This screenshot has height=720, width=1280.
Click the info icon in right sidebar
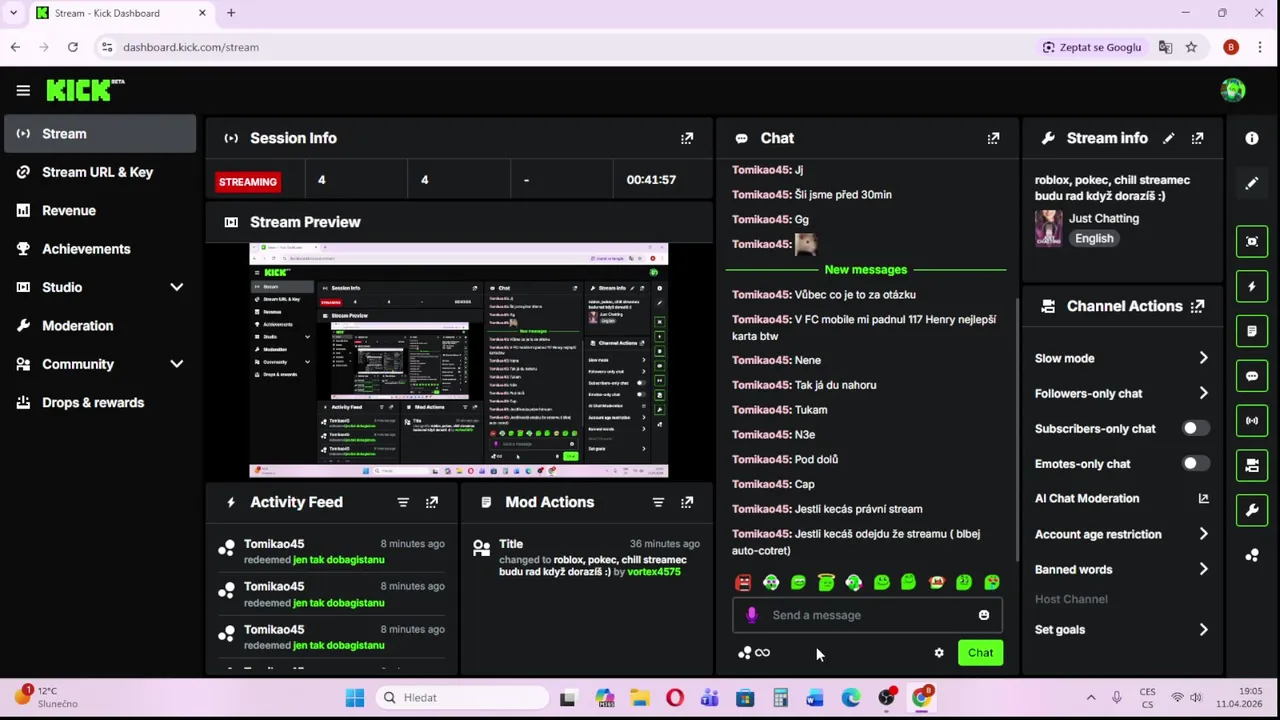(1252, 138)
